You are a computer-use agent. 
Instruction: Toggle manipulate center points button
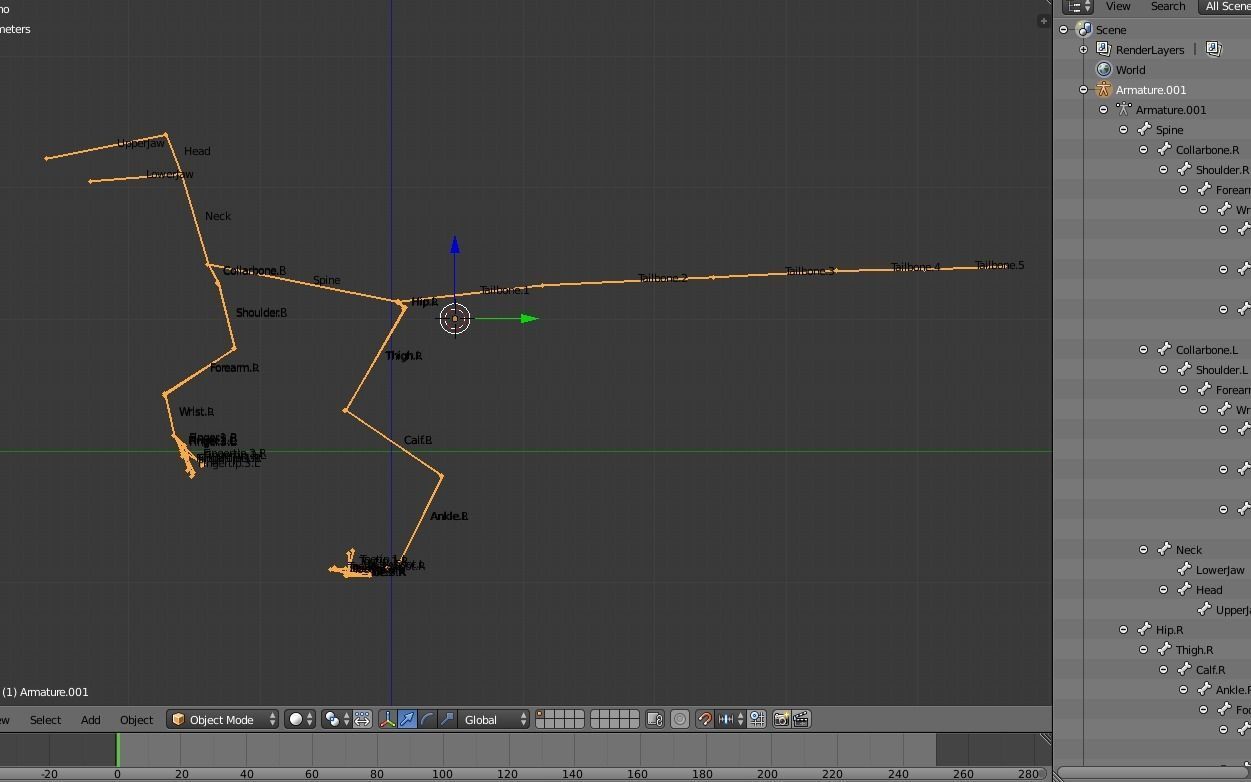point(362,719)
